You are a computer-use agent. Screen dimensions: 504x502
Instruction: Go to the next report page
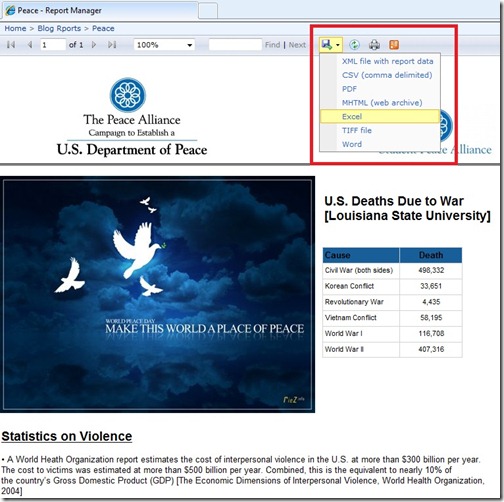point(94,45)
